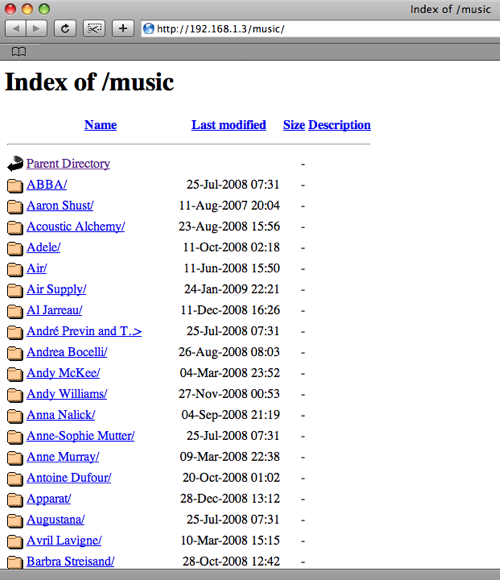Click the folder icon beside Augustana/
Image resolution: width=500 pixels, height=580 pixels.
coord(15,520)
